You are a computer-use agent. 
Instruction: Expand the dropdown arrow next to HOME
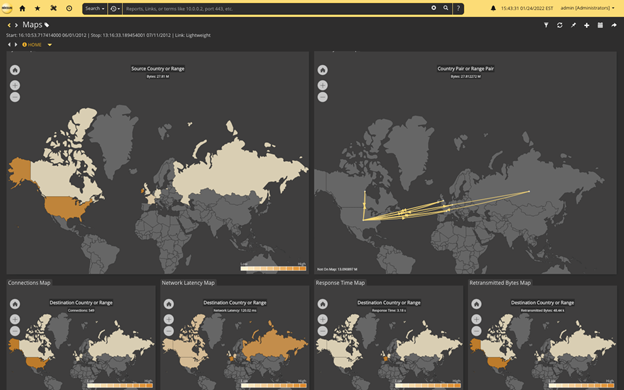coord(50,45)
